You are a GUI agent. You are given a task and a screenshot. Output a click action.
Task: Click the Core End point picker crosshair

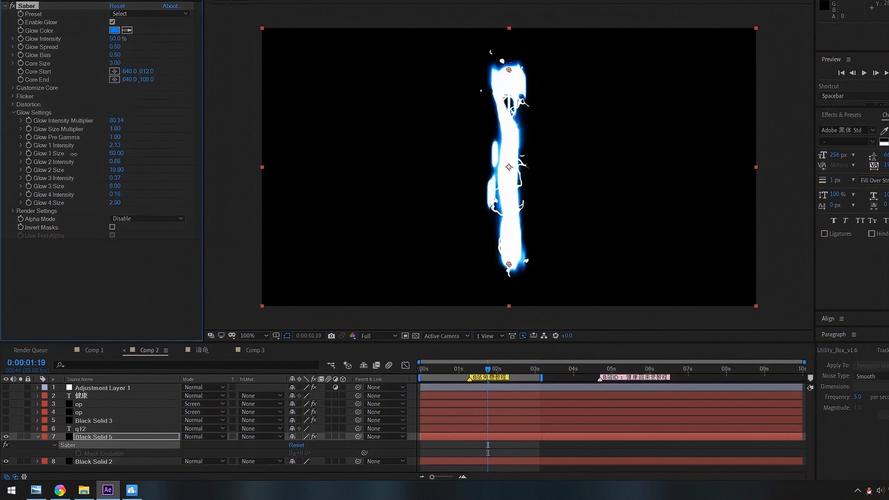coord(114,79)
